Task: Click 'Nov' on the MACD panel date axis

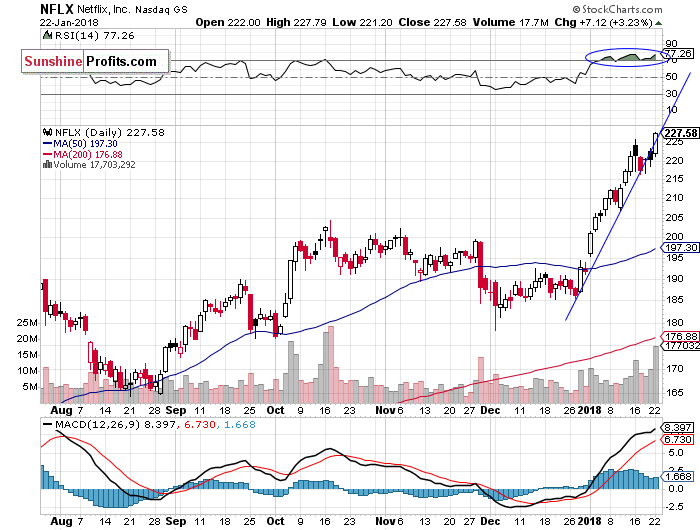Action: tap(385, 521)
